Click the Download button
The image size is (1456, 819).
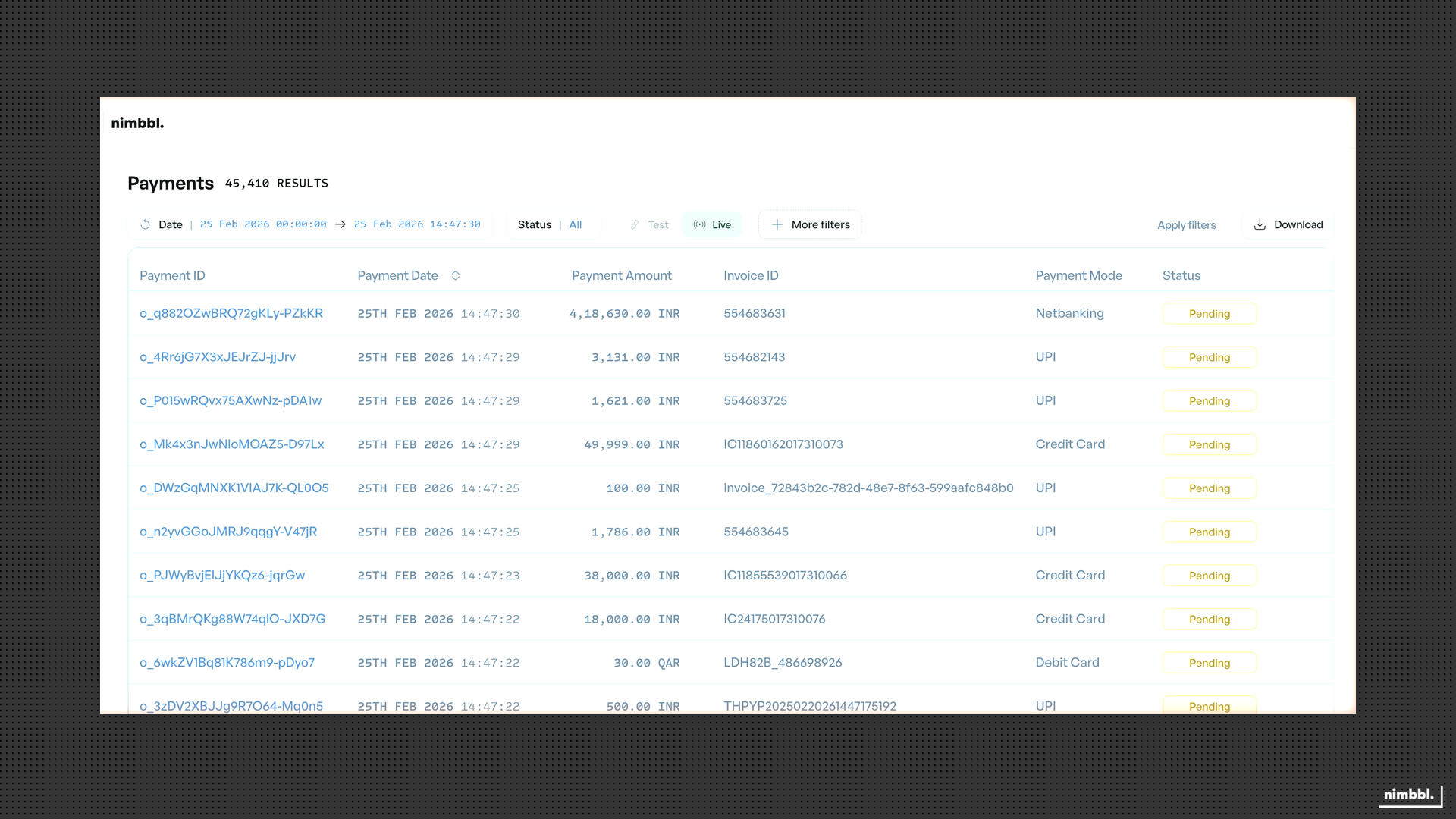pyautogui.click(x=1288, y=224)
